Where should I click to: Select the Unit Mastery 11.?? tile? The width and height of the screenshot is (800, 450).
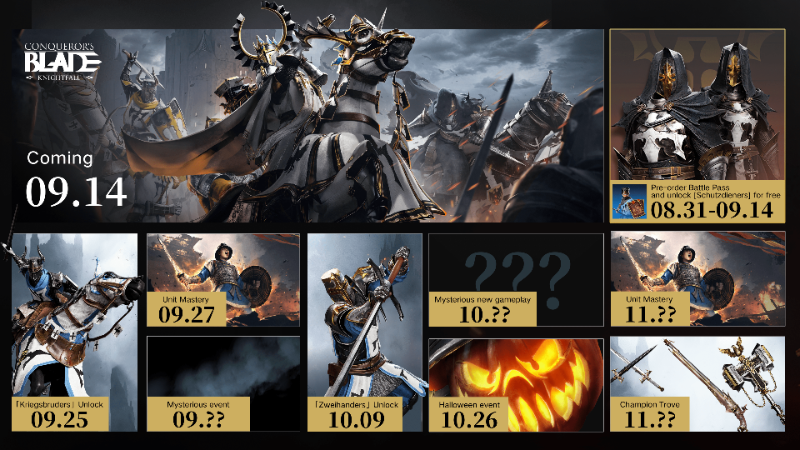click(697, 279)
